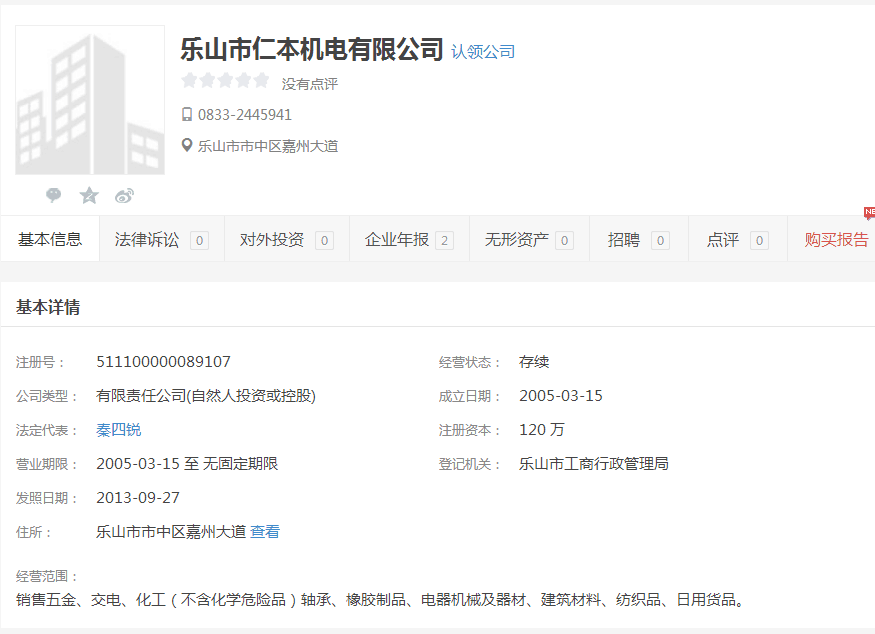Click the 查看 link next to the address

[265, 532]
